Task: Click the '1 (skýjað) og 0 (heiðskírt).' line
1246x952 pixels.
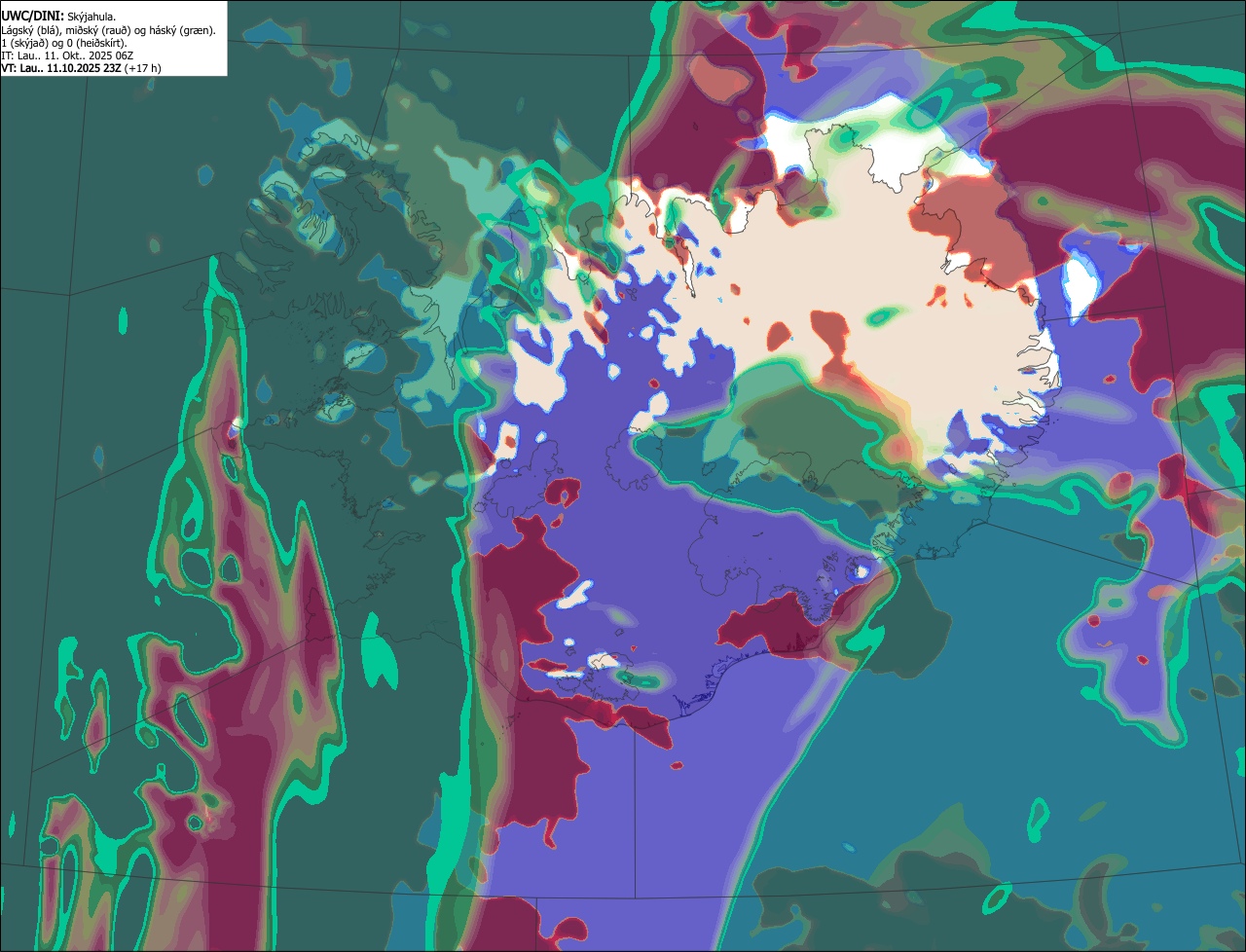Action: click(64, 43)
